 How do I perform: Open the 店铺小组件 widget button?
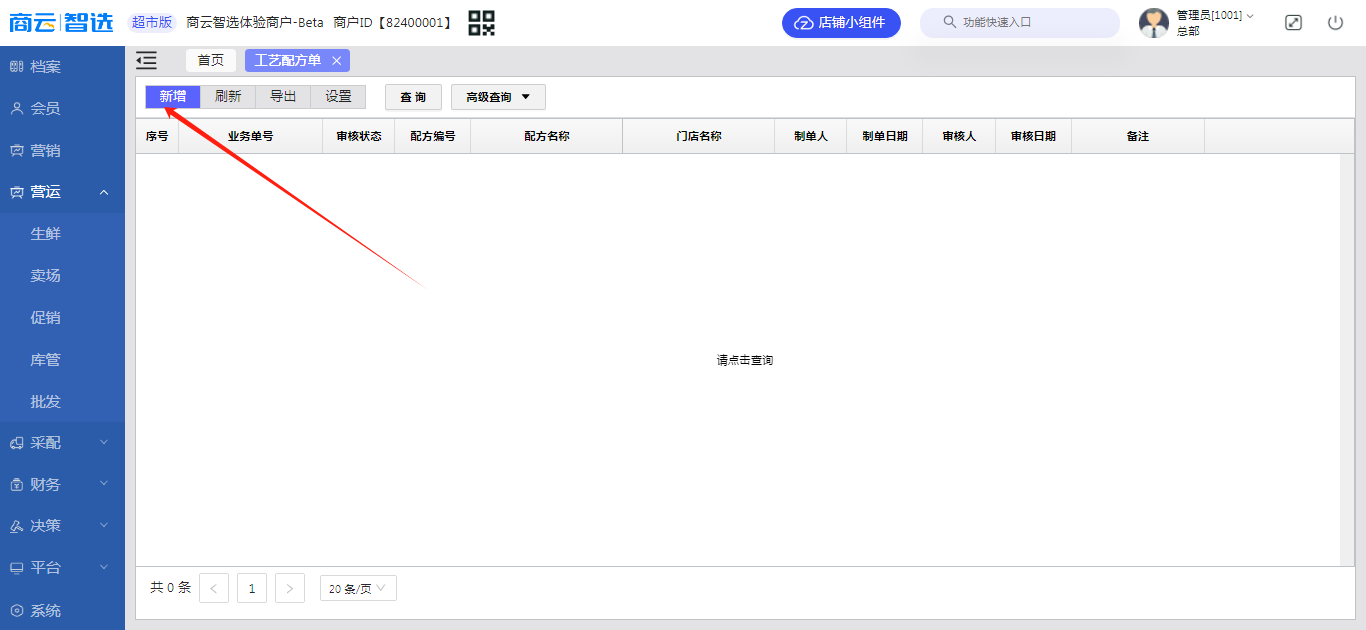click(841, 23)
